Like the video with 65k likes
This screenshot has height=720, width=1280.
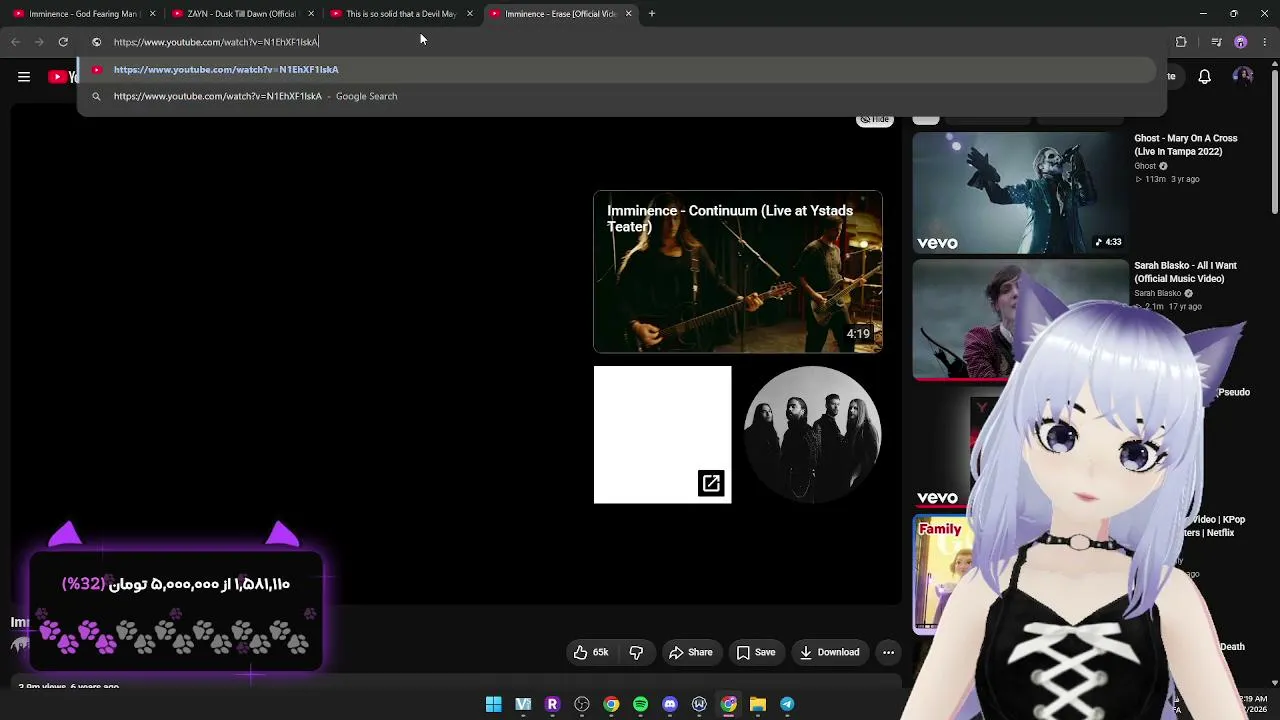(591, 653)
